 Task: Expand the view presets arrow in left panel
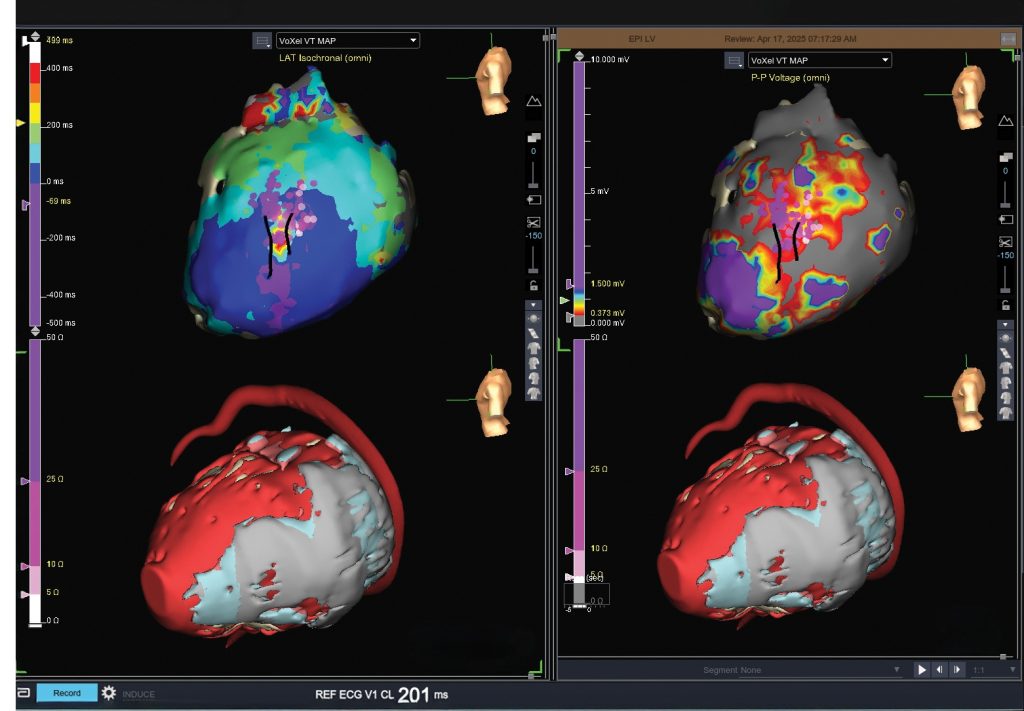tap(534, 305)
